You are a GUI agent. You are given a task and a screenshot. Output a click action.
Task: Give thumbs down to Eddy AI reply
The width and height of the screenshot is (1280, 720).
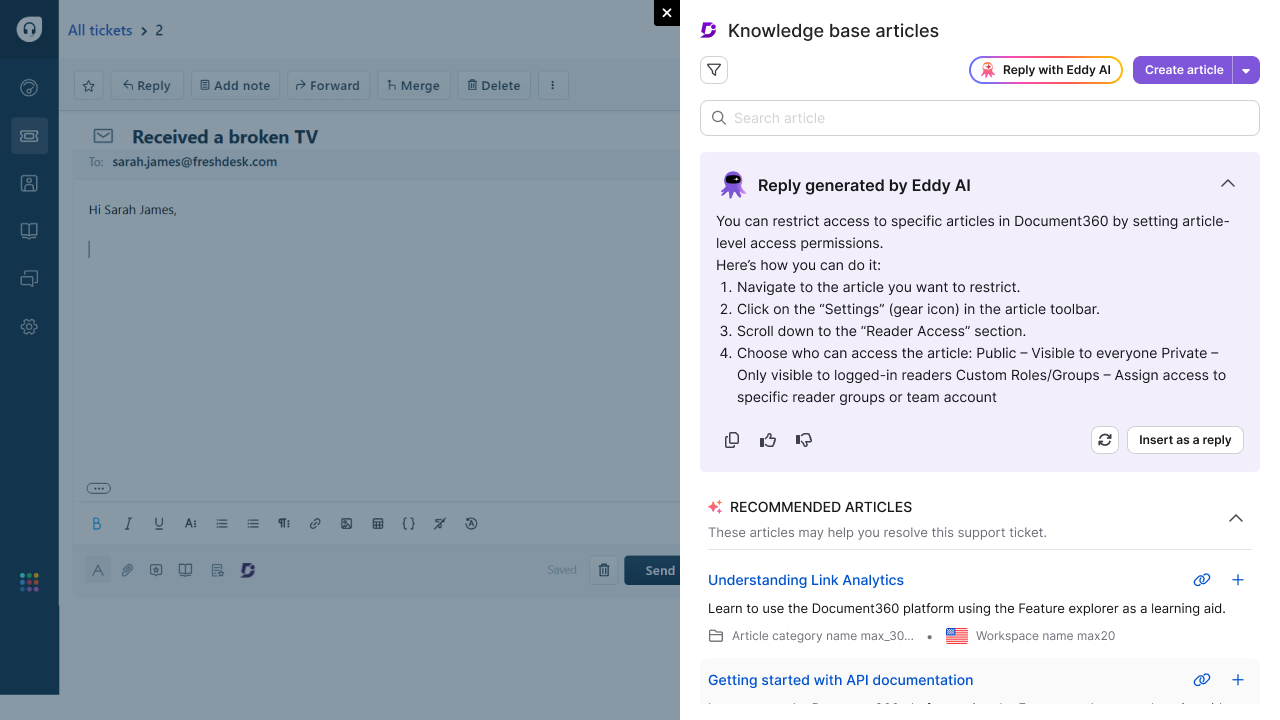(x=804, y=440)
